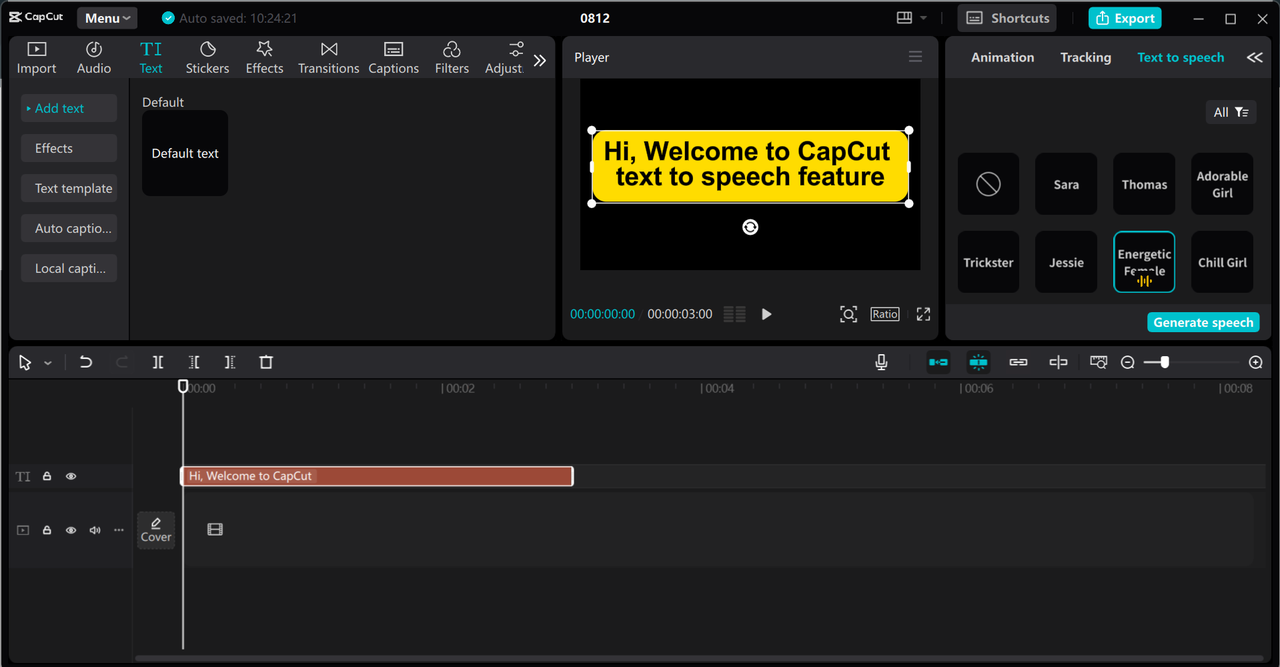Open the CapCut Menu dropdown
Screen dimensions: 1280x667
(107, 18)
